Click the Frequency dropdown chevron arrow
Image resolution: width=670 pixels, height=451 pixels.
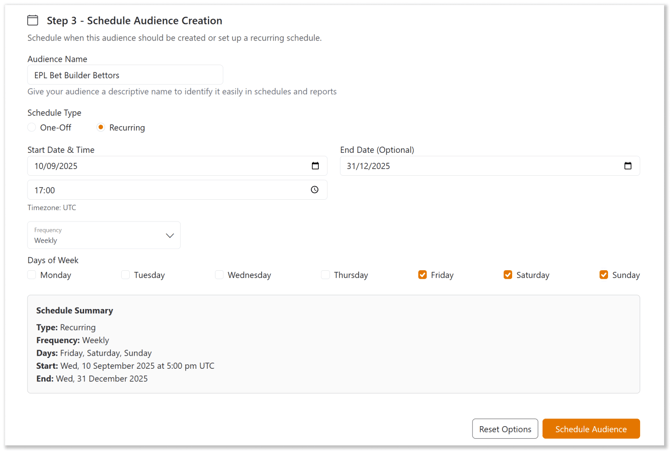169,236
